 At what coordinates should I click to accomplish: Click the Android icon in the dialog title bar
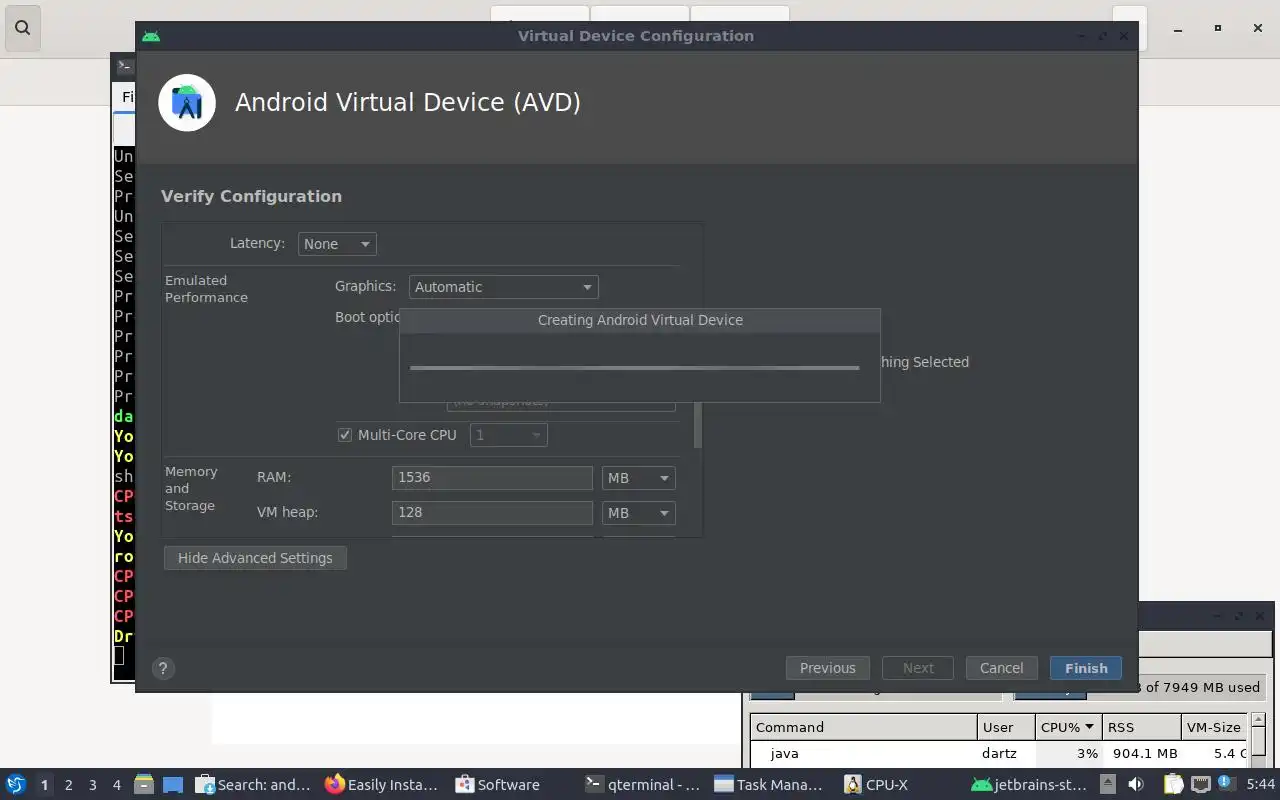point(151,36)
